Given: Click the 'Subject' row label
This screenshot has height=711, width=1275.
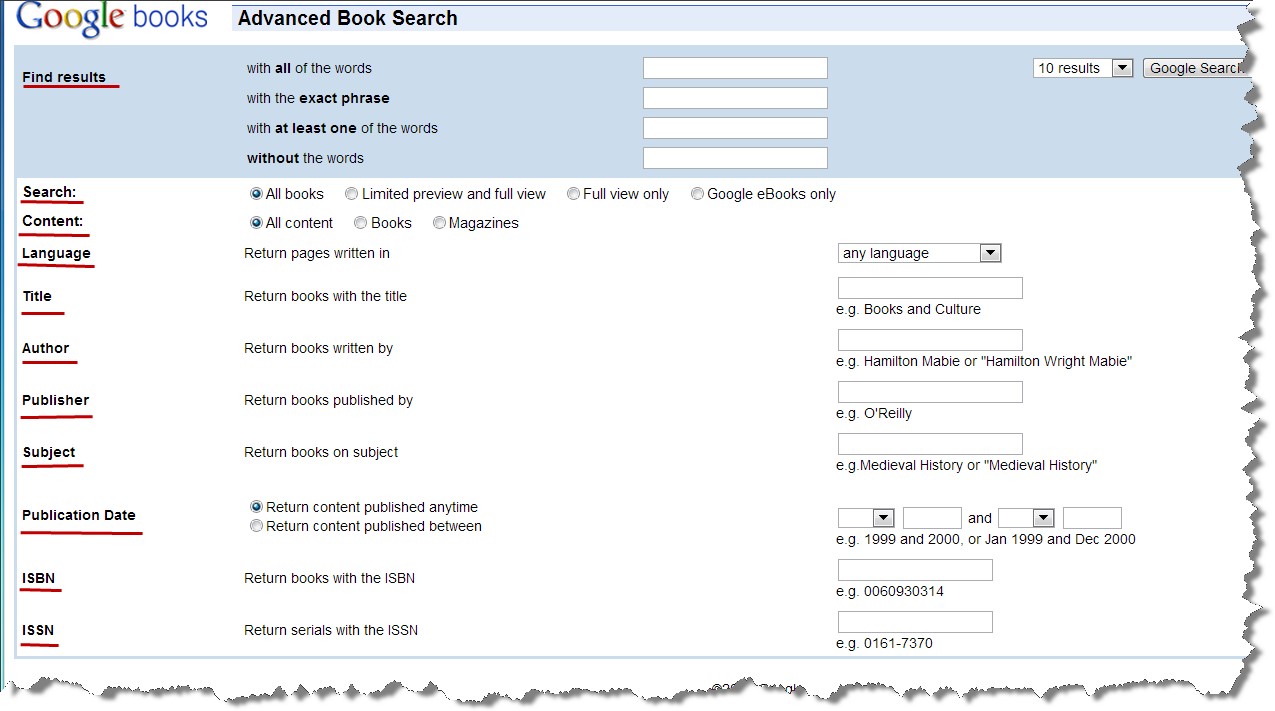Looking at the screenshot, I should 49,452.
